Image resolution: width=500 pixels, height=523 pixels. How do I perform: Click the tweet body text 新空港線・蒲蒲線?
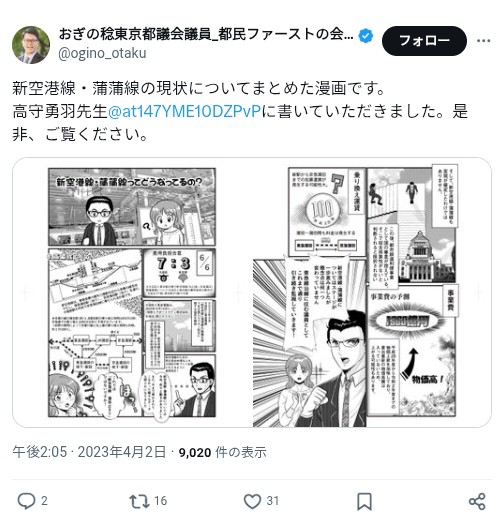pyautogui.click(x=76, y=89)
